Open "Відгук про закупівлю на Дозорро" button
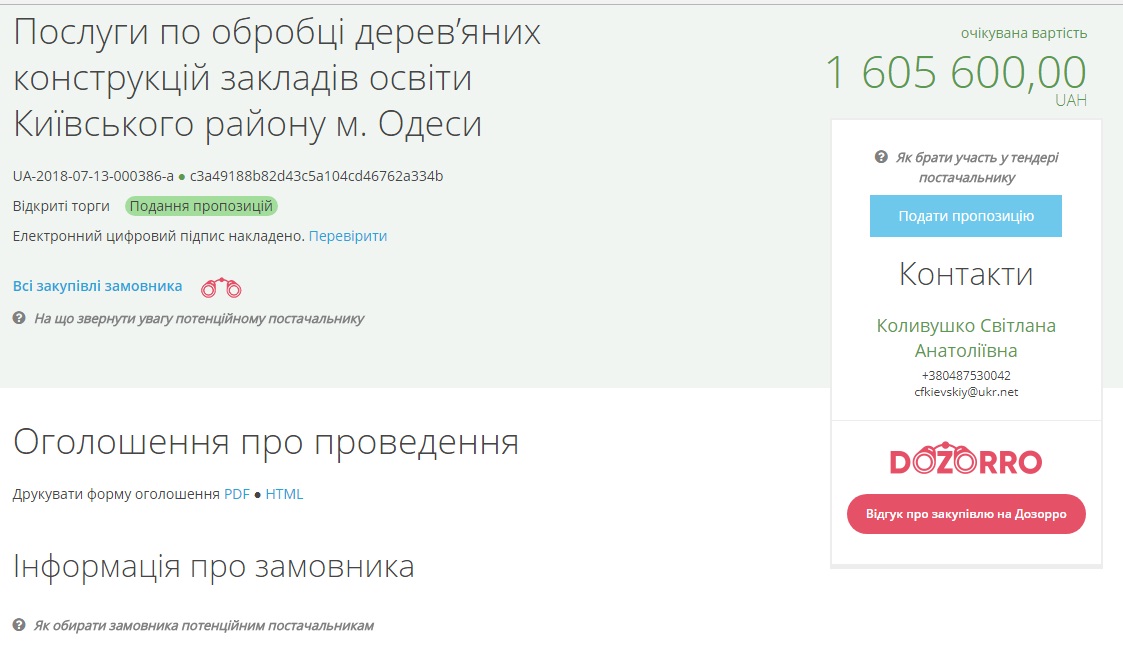 coord(966,514)
